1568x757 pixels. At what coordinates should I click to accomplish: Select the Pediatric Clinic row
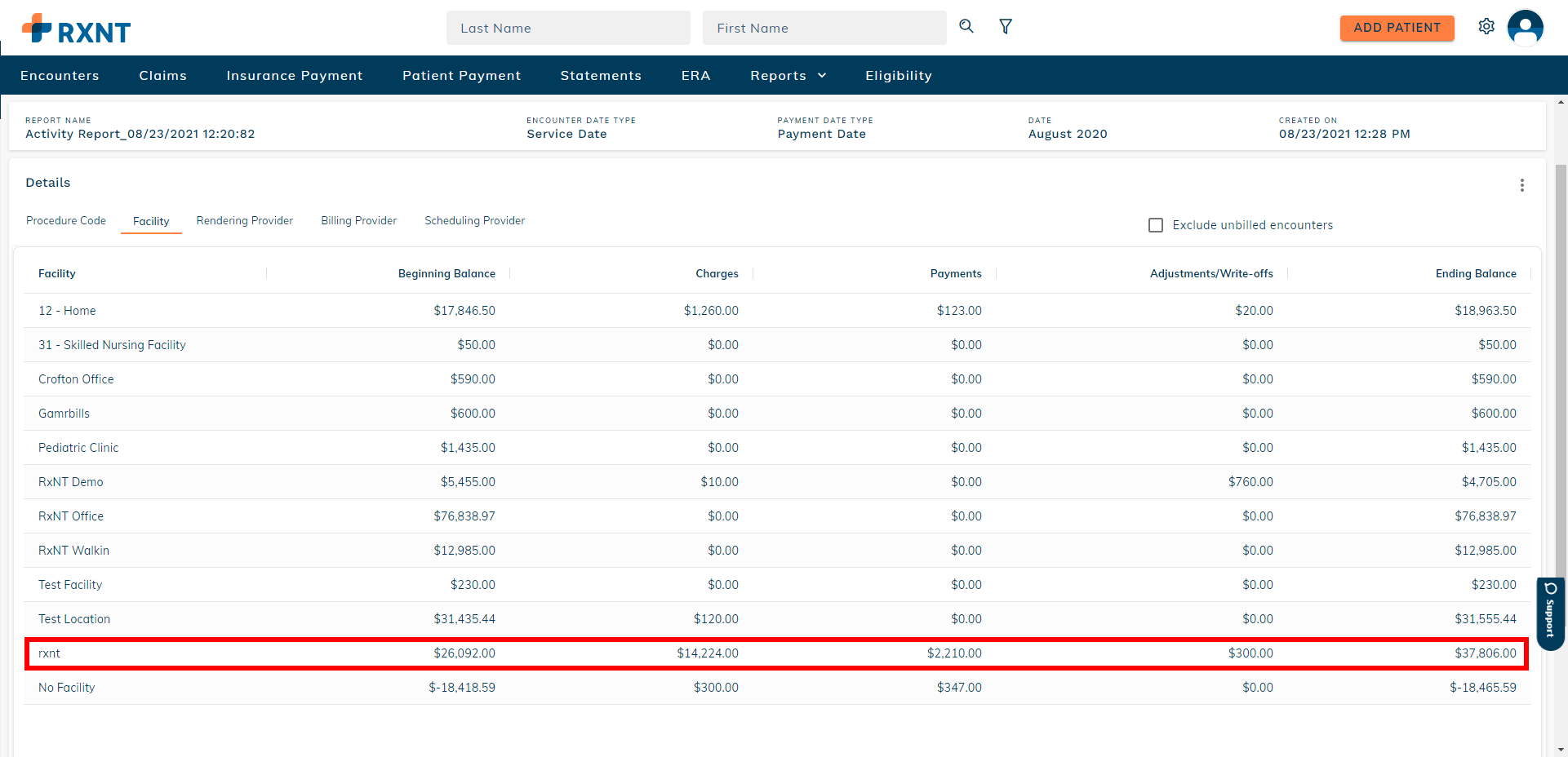click(x=777, y=448)
